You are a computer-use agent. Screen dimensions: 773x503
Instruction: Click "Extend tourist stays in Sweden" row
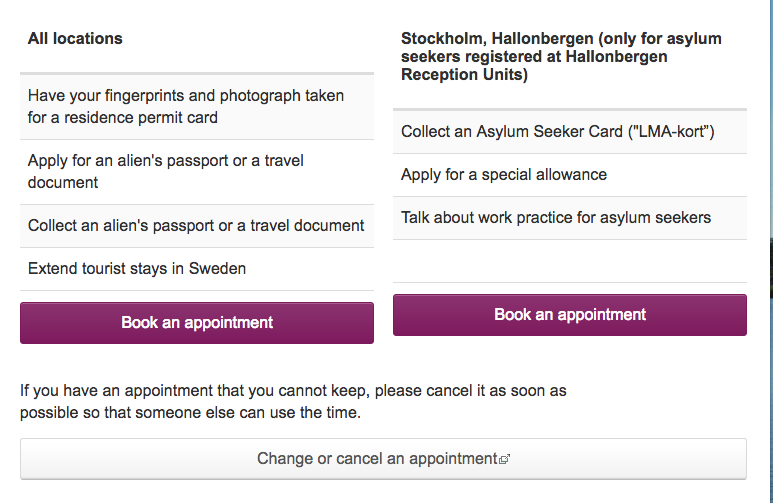point(137,269)
